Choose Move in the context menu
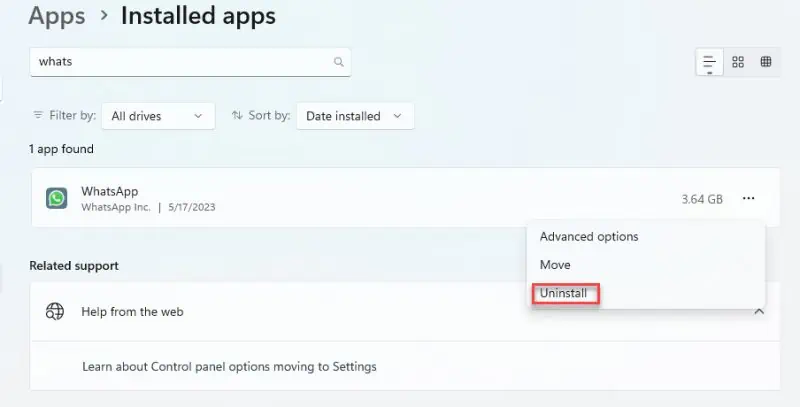The image size is (800, 407). [555, 265]
